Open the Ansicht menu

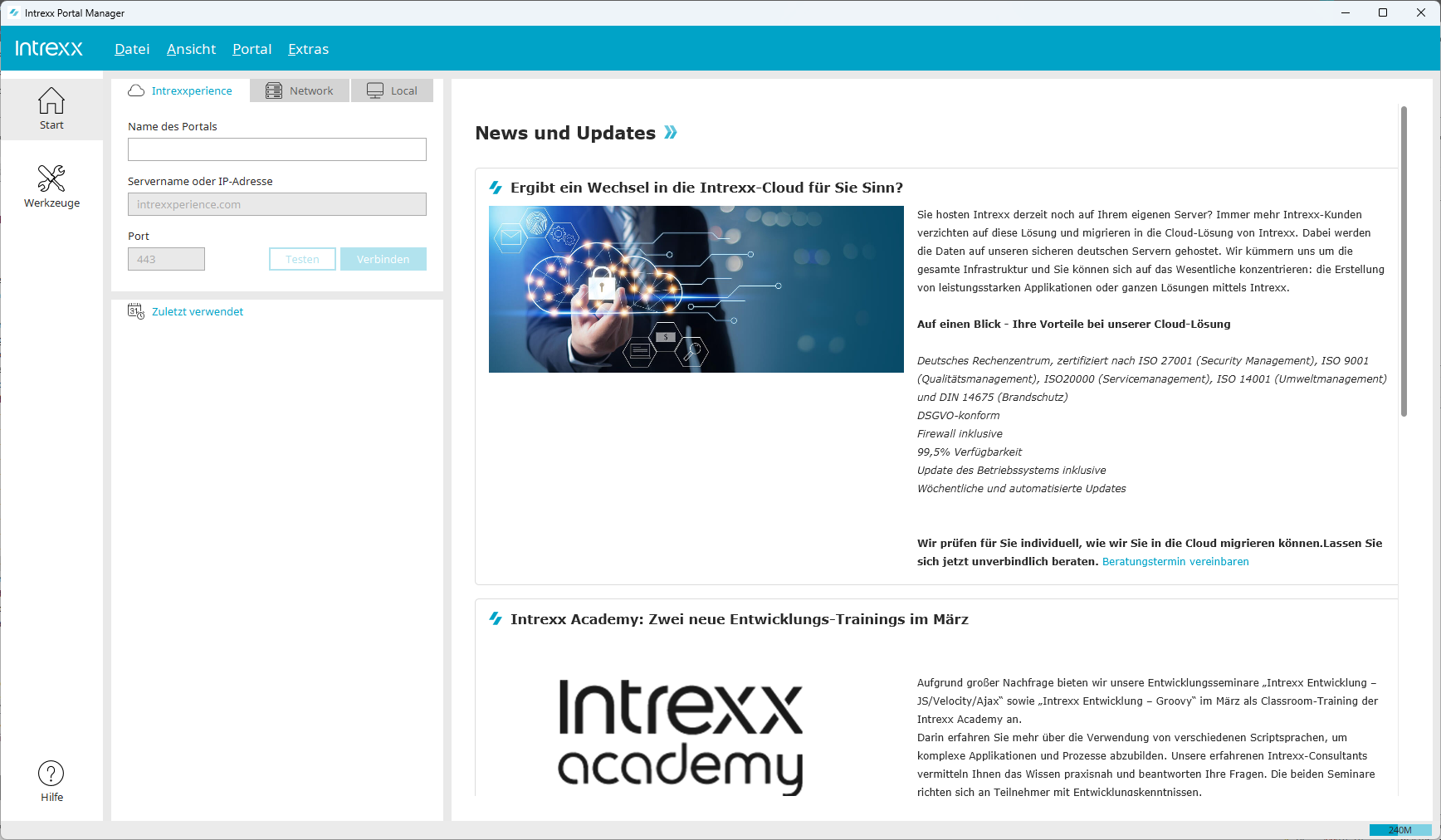pos(191,49)
